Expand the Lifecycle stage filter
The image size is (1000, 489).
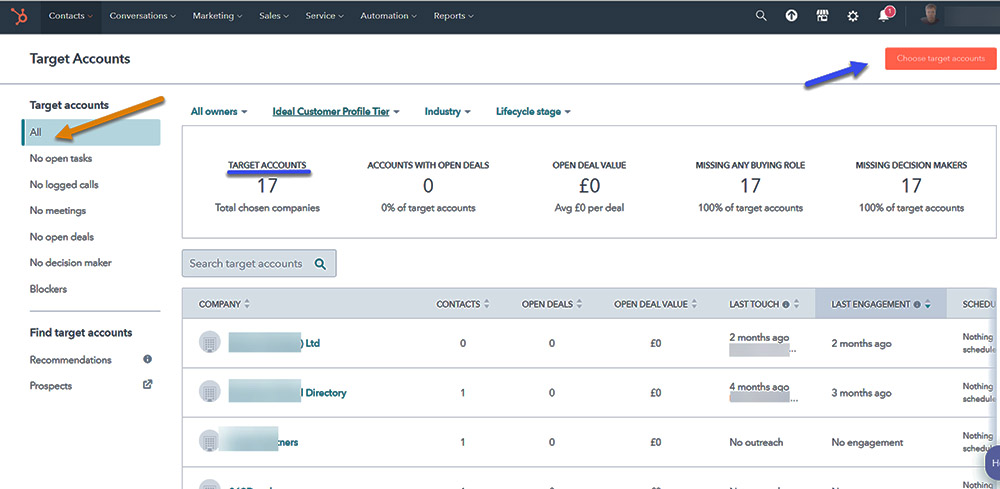533,112
